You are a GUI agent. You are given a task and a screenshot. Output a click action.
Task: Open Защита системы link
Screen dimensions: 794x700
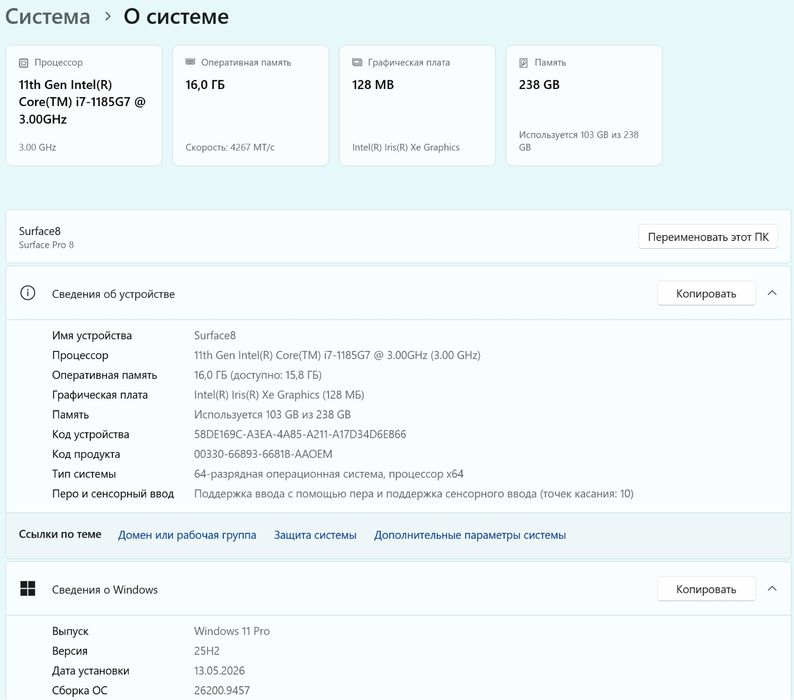pos(315,535)
